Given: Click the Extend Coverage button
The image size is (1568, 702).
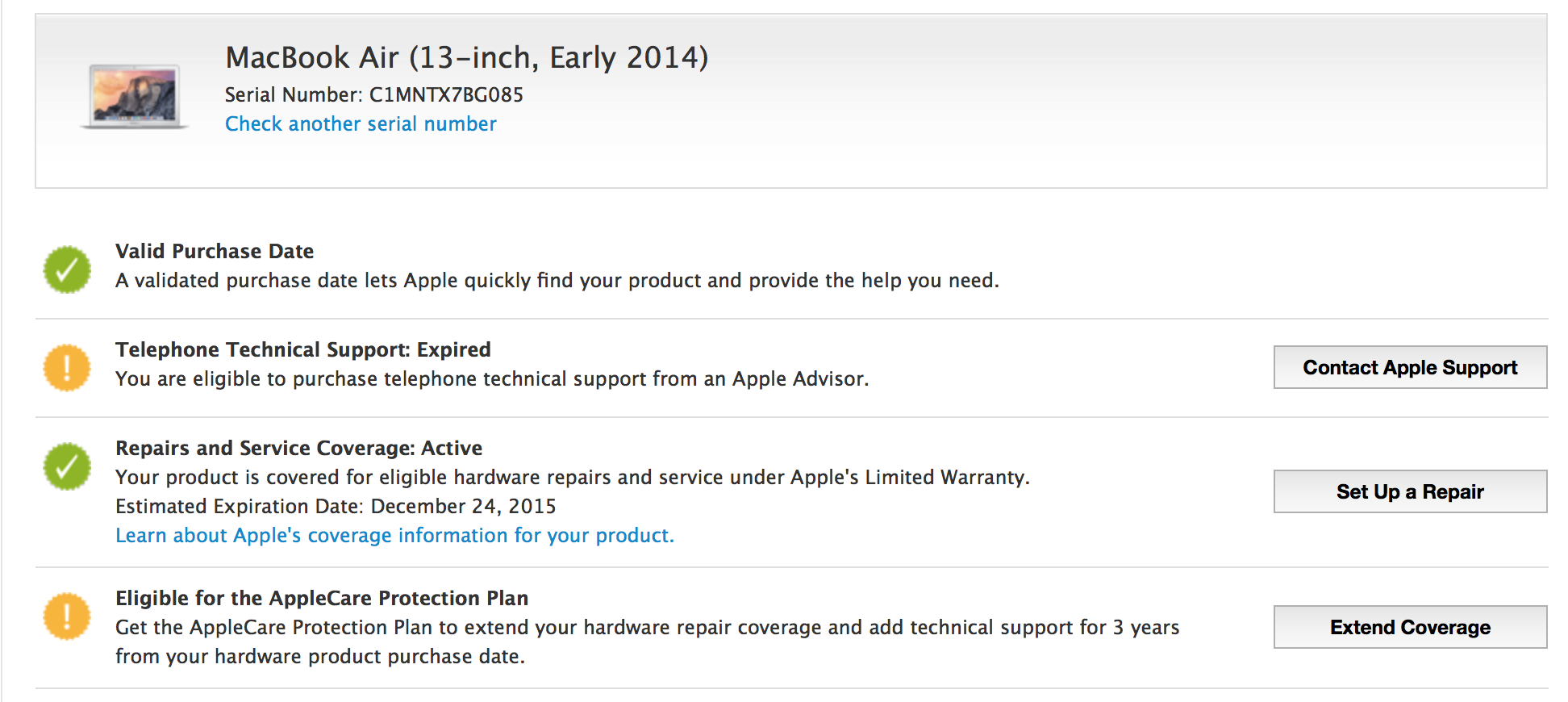Looking at the screenshot, I should click(x=1410, y=627).
